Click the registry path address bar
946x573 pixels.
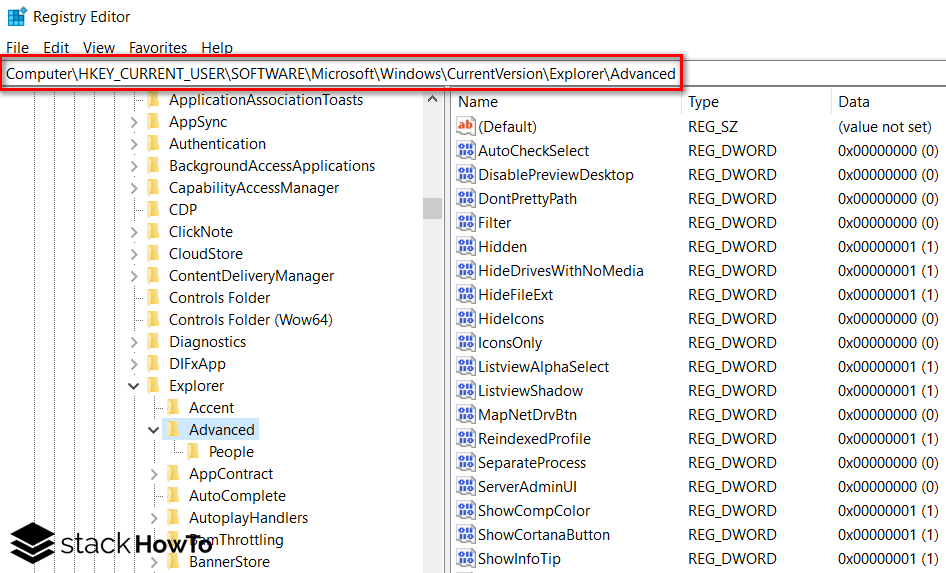(x=341, y=74)
